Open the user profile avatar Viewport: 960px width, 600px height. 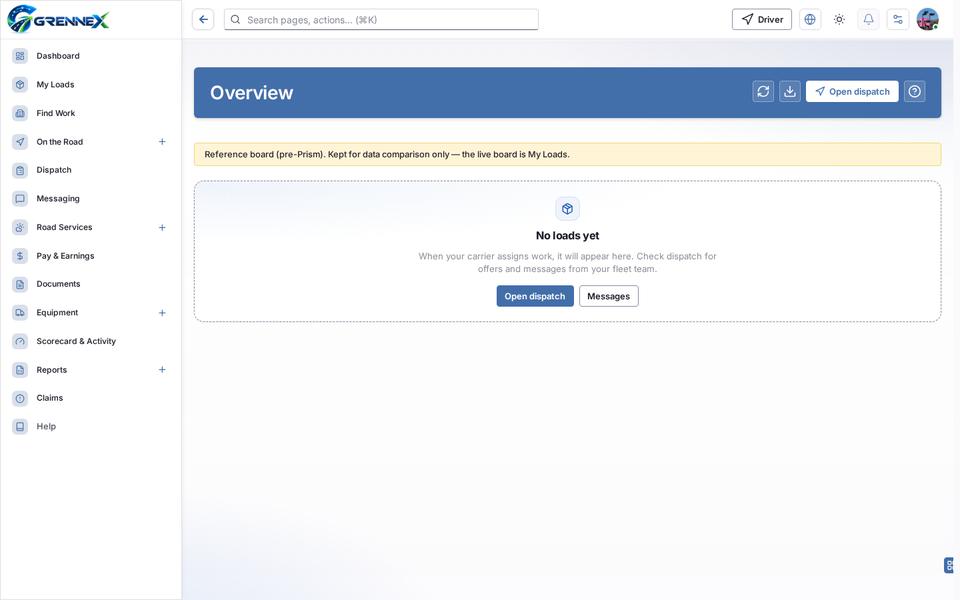[x=928, y=20]
